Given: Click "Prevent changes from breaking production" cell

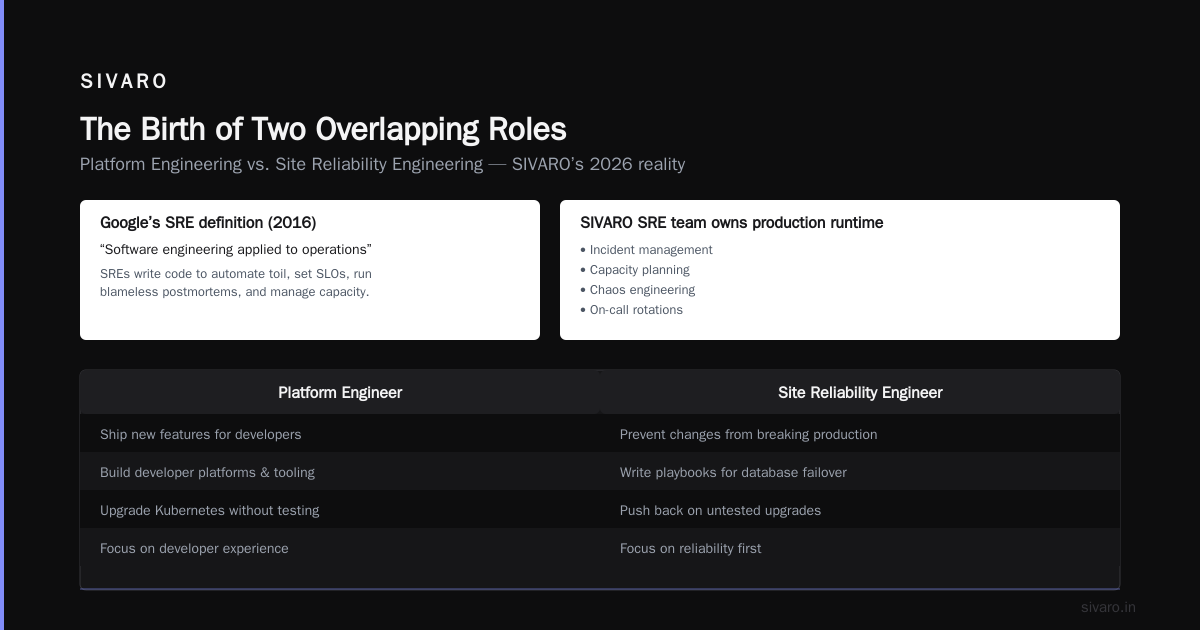Looking at the screenshot, I should pyautogui.click(x=860, y=434).
